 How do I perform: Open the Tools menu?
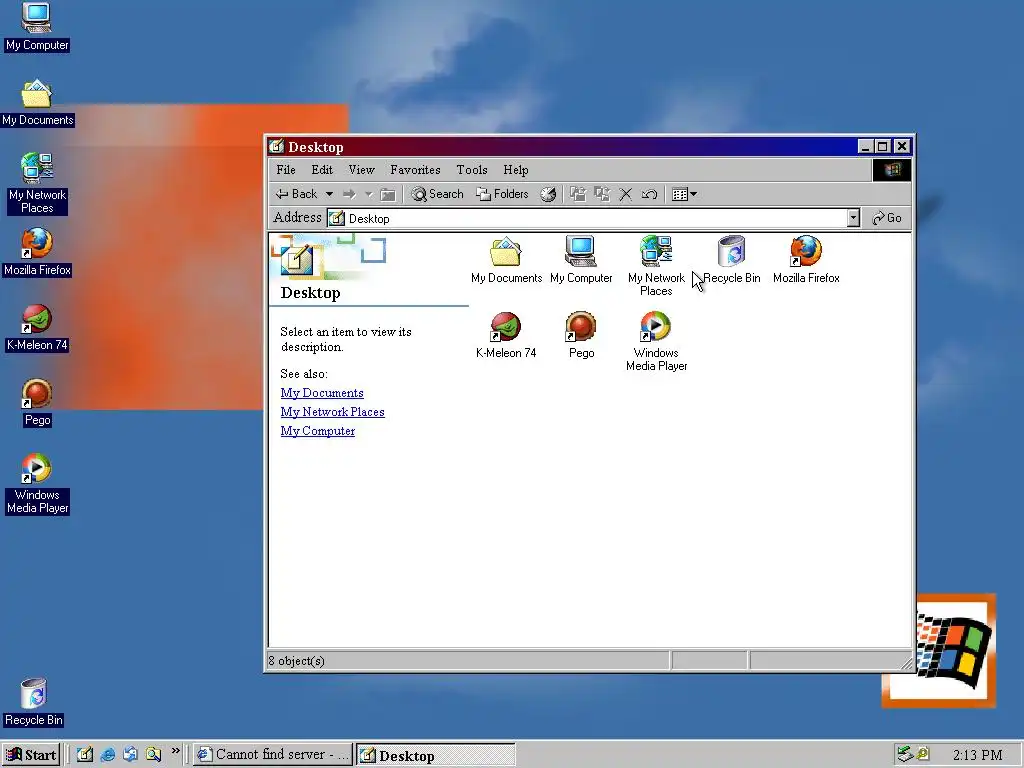472,170
